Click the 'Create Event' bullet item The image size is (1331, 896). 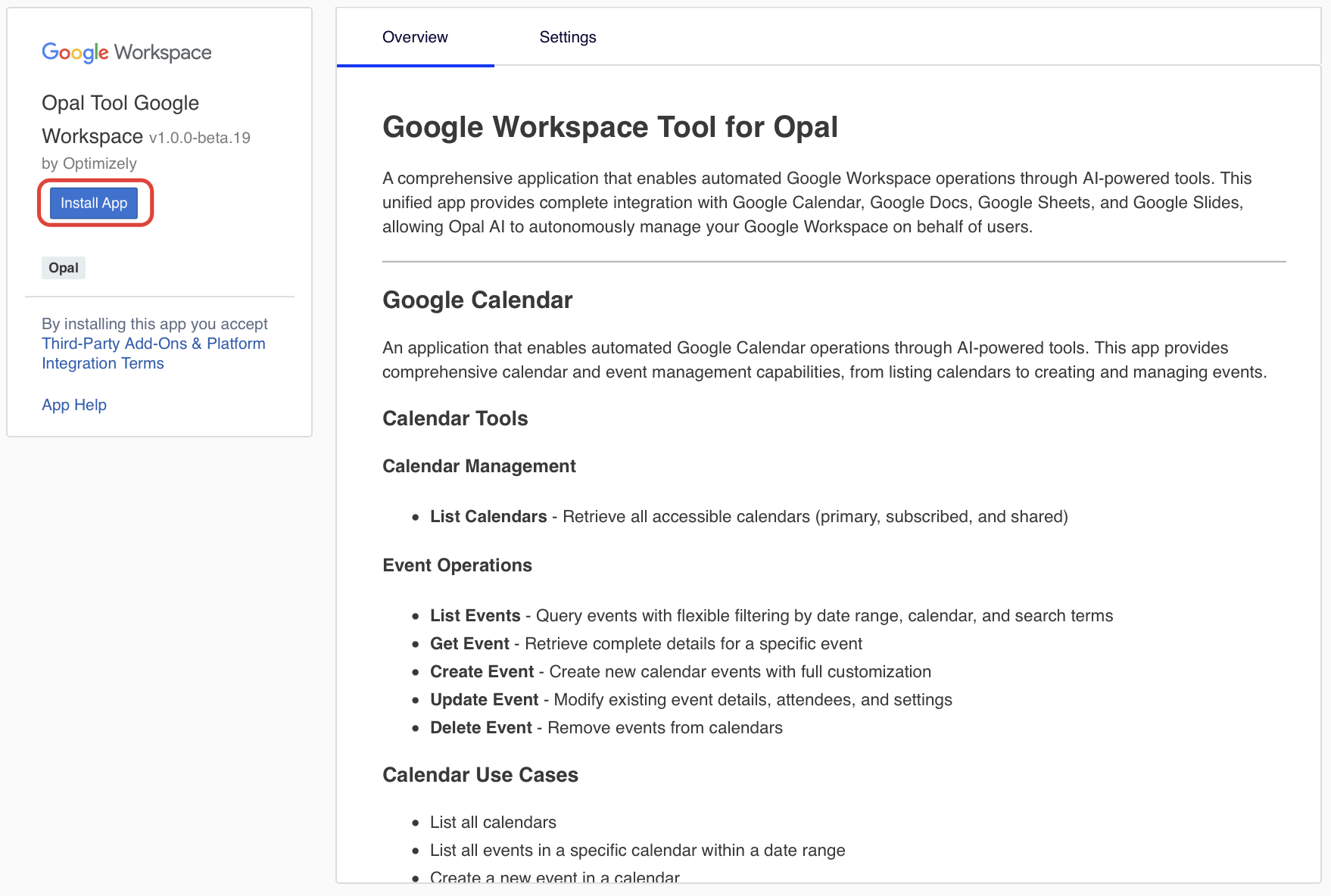point(681,672)
